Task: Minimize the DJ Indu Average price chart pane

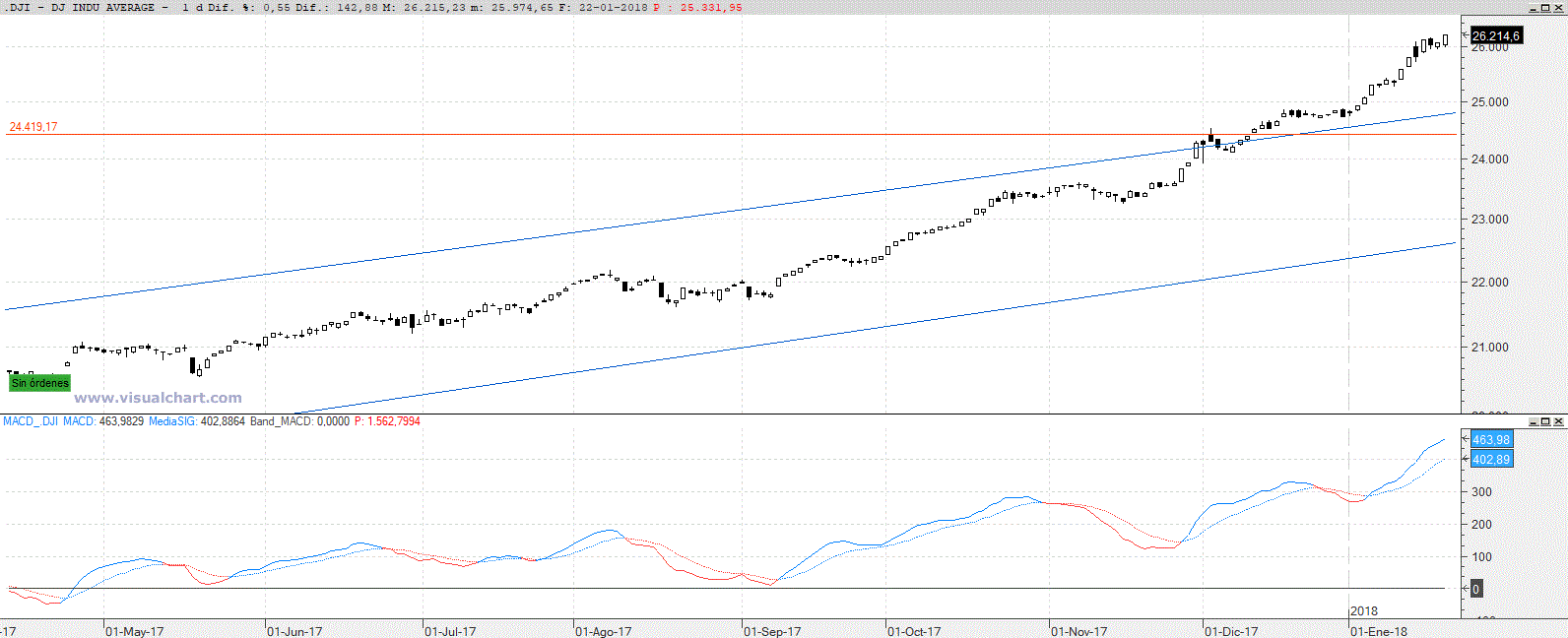Action: coord(1534,8)
